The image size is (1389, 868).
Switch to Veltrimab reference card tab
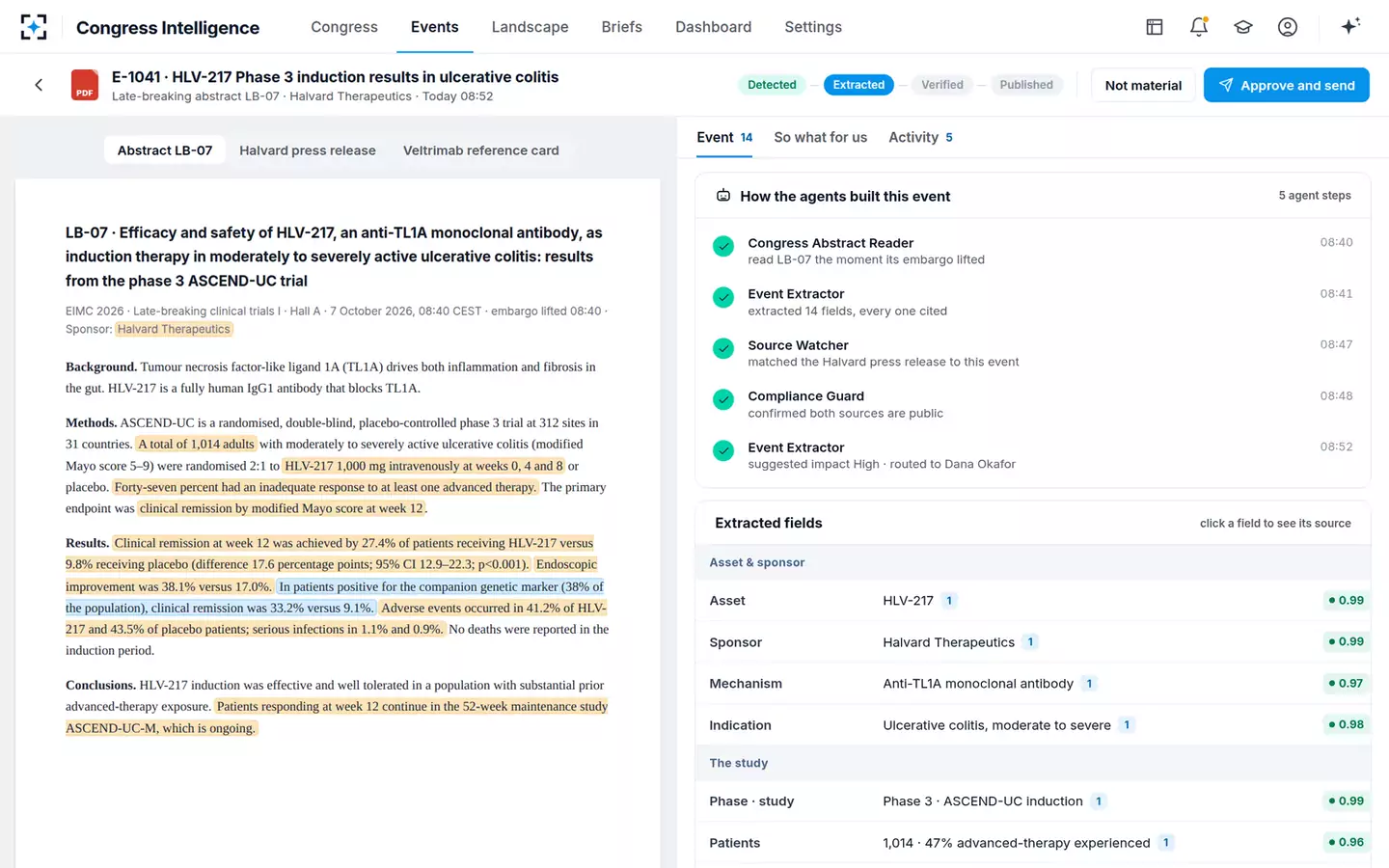coord(481,150)
